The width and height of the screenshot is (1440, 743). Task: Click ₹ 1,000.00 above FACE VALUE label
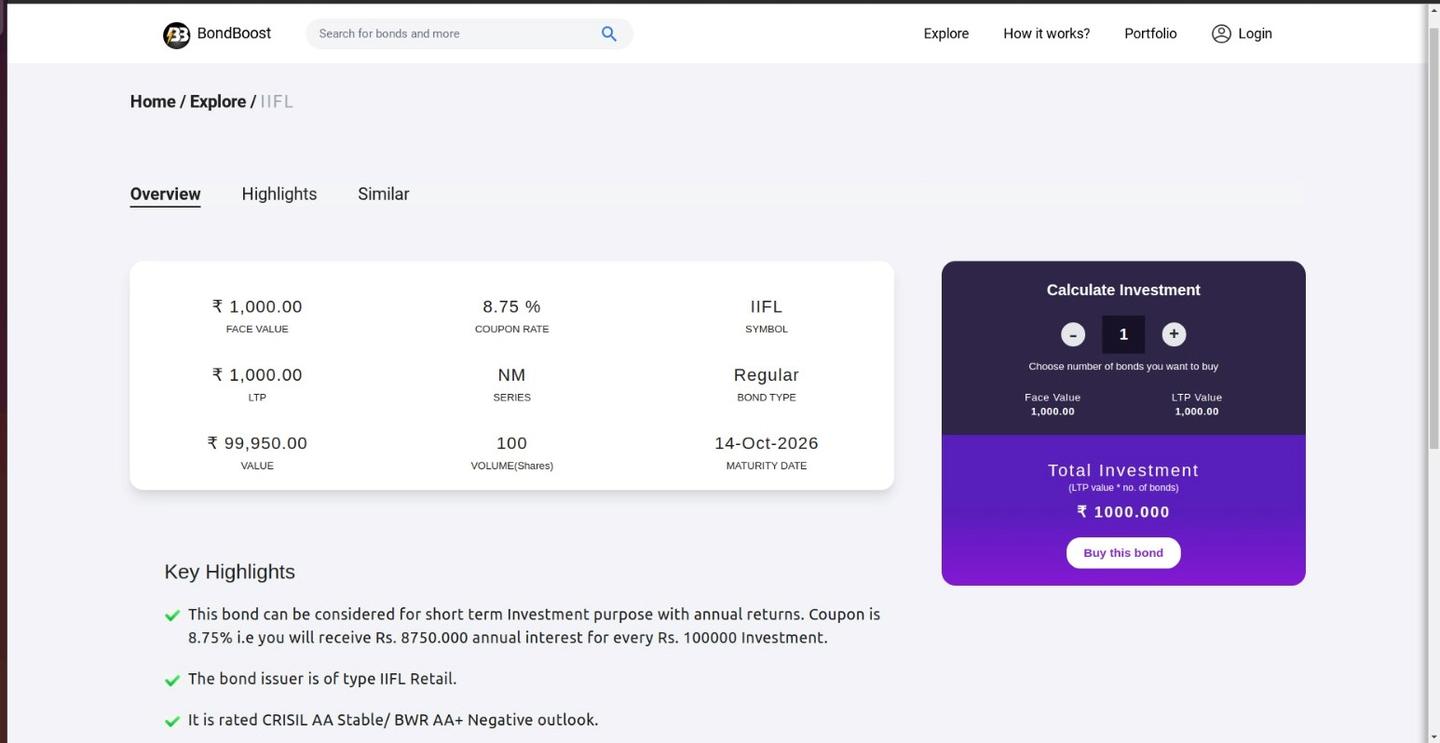pyautogui.click(x=257, y=307)
